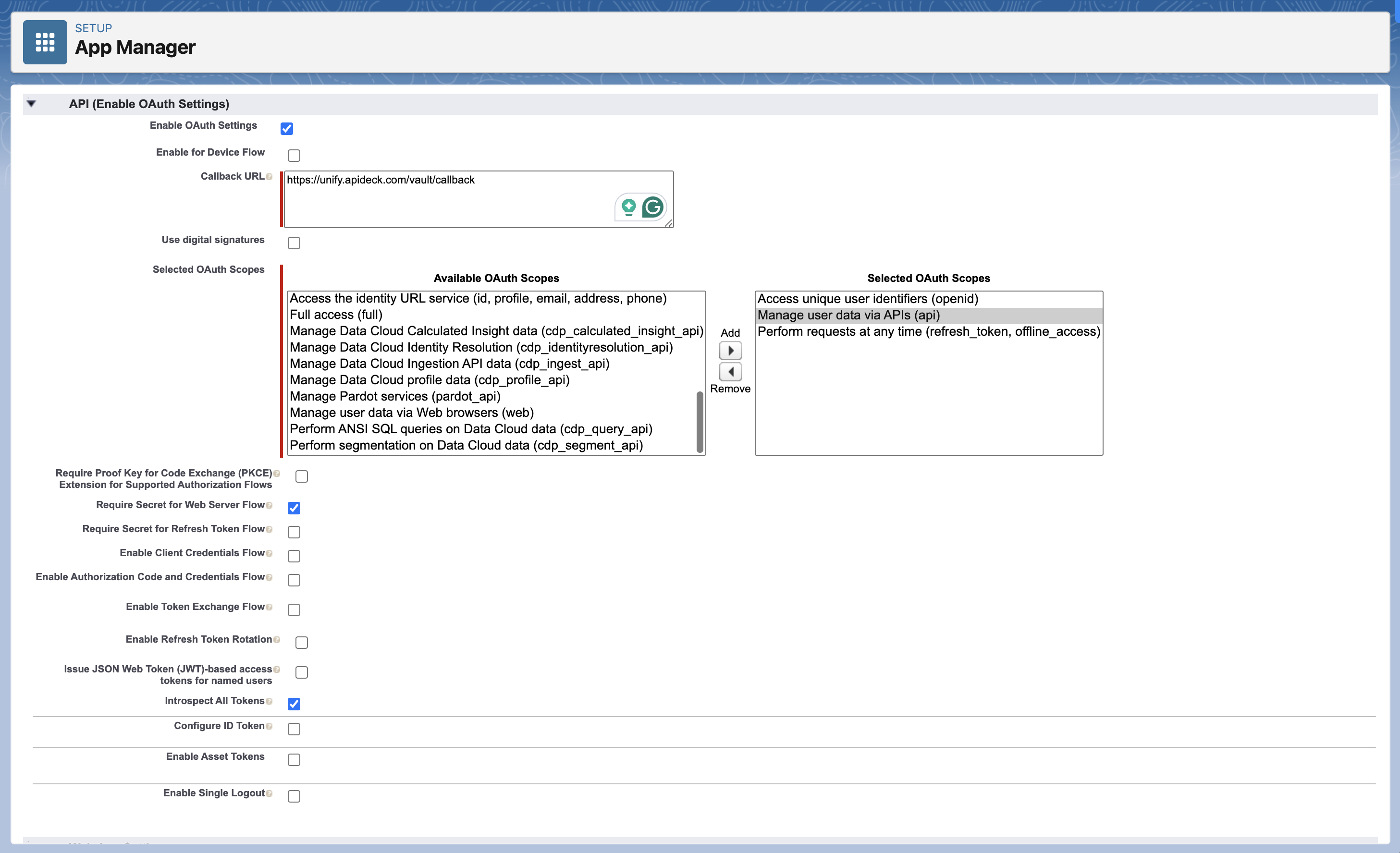
Task: Collapse the API (Enable OAuth Settings) section
Action: coord(31,104)
